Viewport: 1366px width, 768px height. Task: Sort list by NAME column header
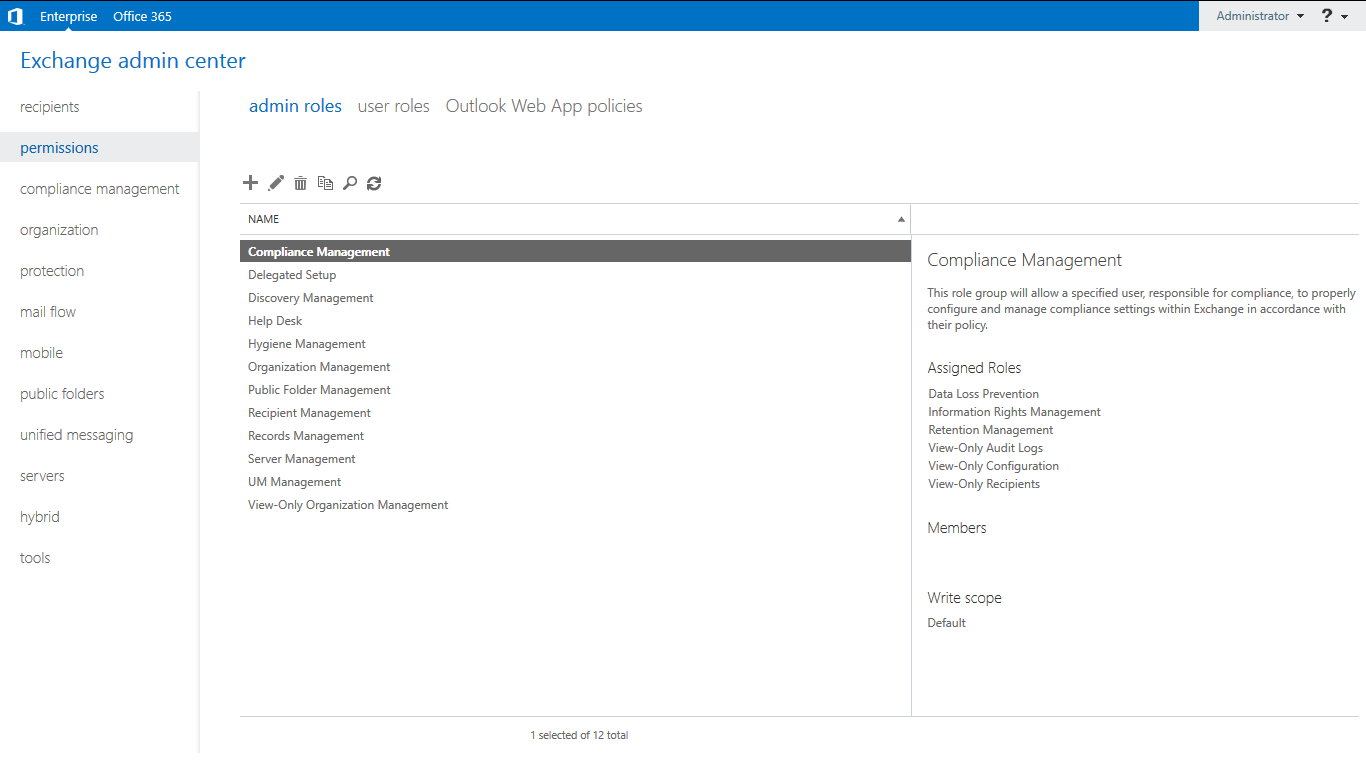pos(575,219)
